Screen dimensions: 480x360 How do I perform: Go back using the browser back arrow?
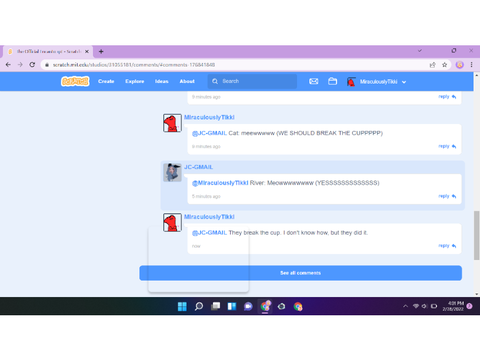pyautogui.click(x=8, y=65)
